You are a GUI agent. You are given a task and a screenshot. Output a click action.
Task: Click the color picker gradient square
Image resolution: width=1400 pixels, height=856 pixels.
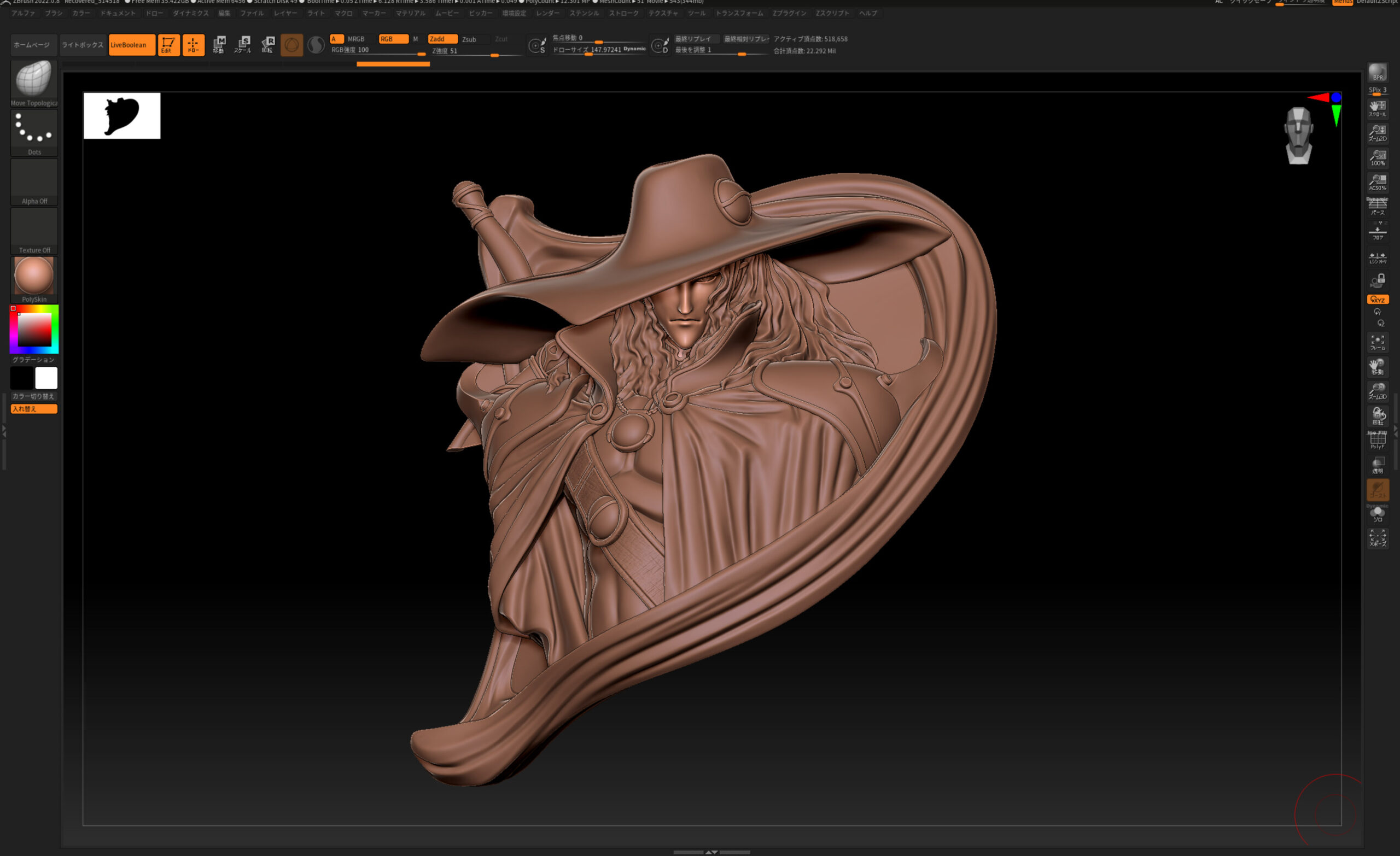tap(34, 330)
